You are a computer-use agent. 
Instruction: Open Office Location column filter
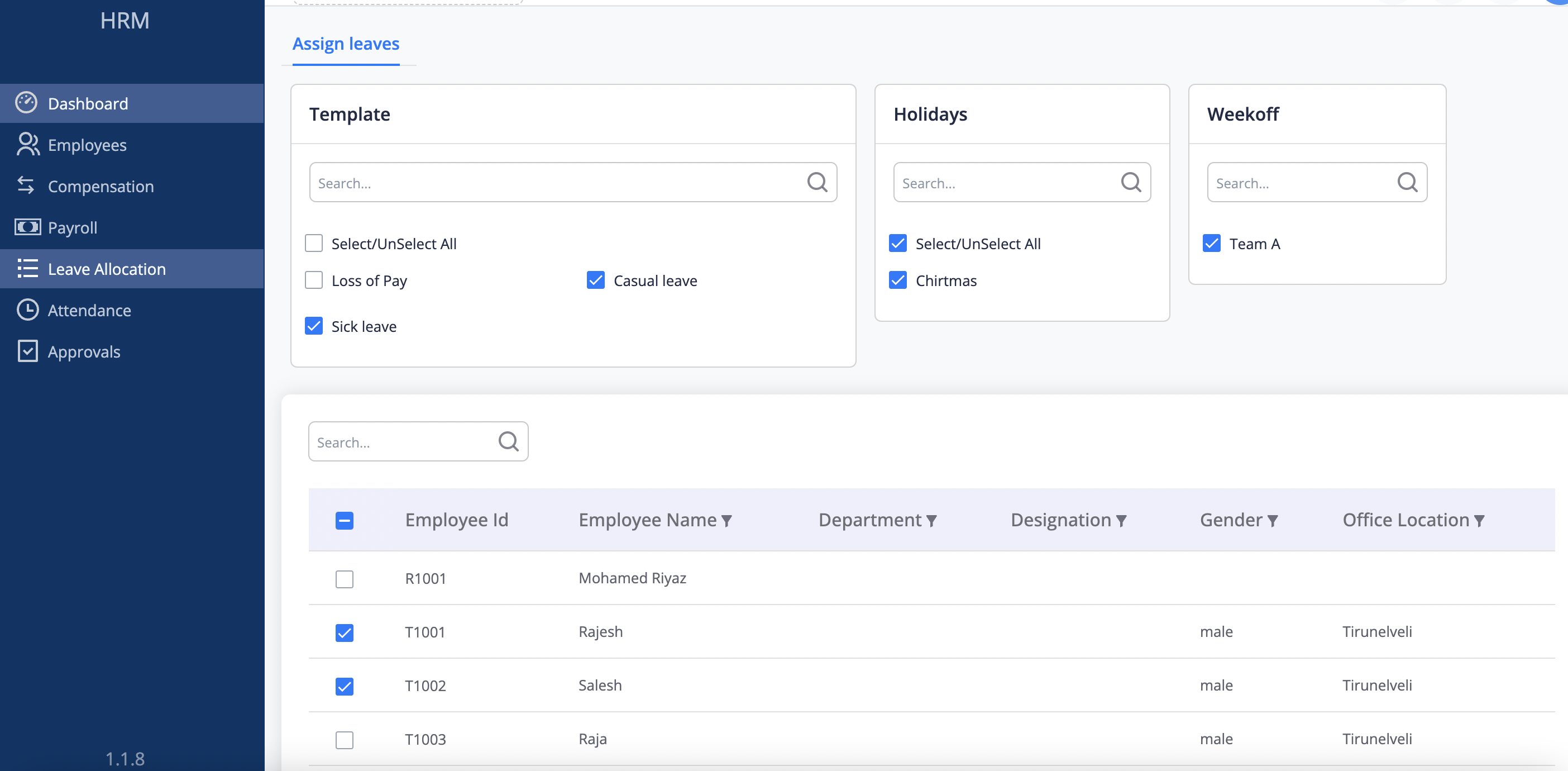tap(1479, 521)
